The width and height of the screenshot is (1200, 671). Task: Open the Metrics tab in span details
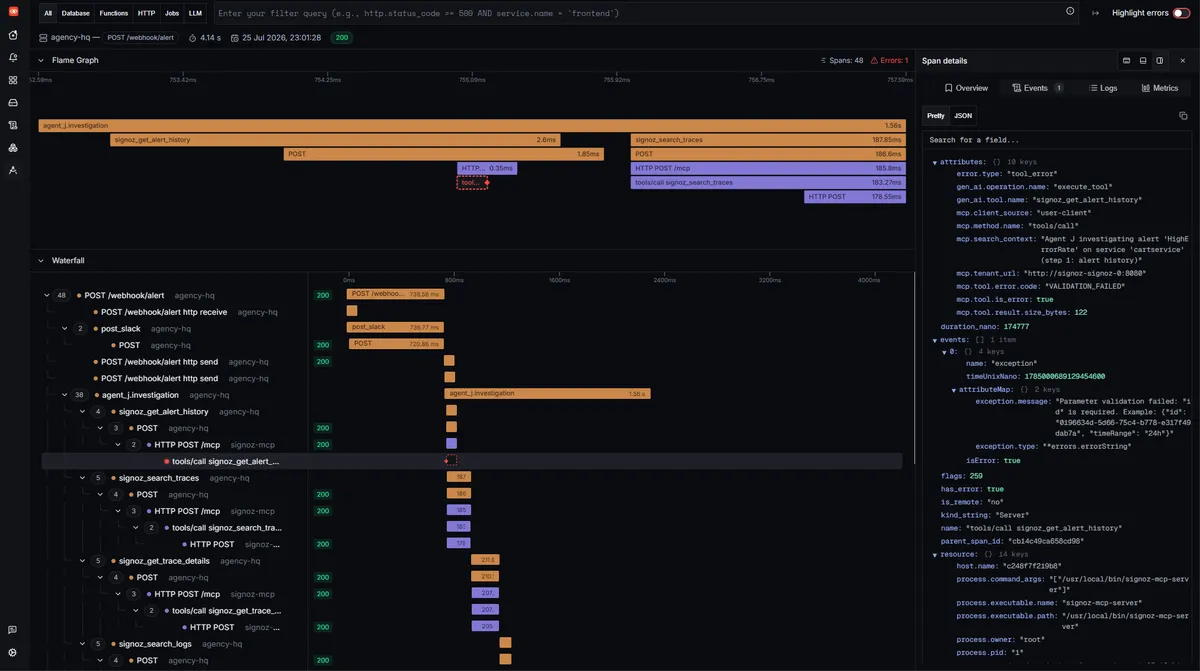[1160, 88]
